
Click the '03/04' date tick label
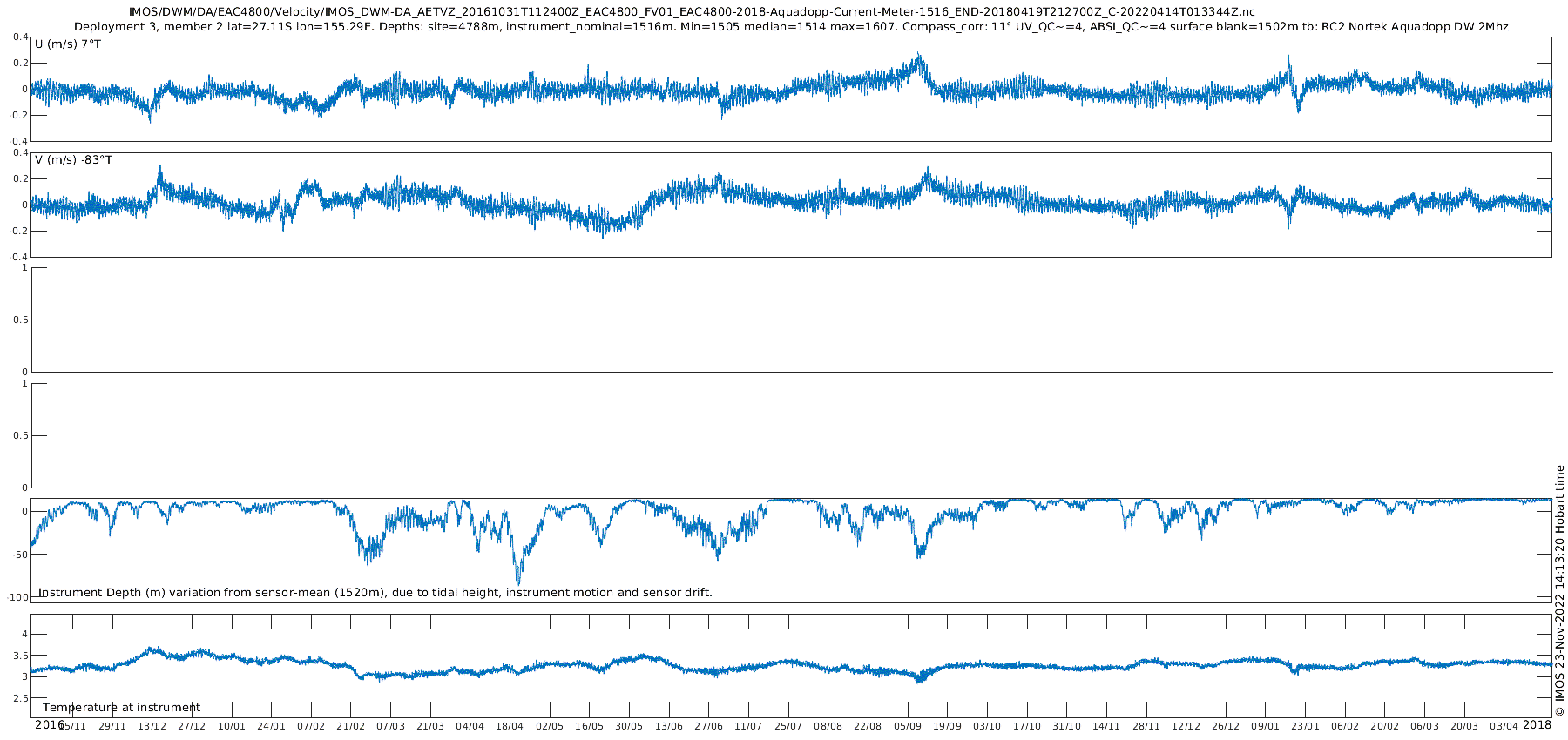(1504, 726)
